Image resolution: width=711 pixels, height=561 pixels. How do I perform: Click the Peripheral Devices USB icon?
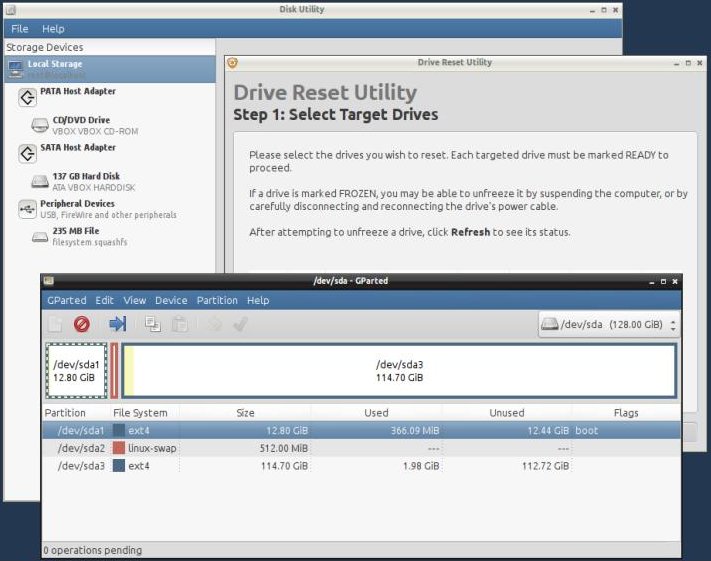pyautogui.click(x=27, y=209)
